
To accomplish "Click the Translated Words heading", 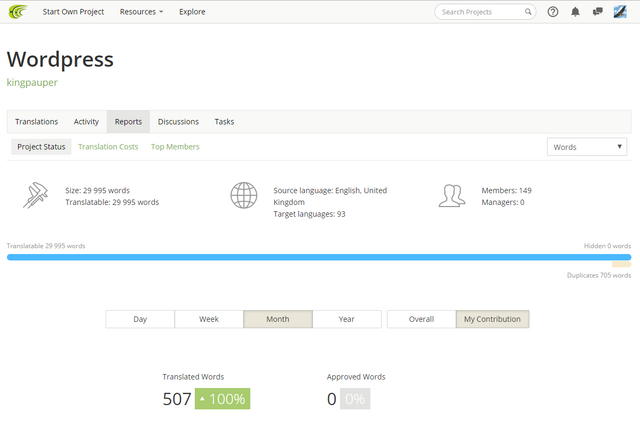I will point(193,377).
